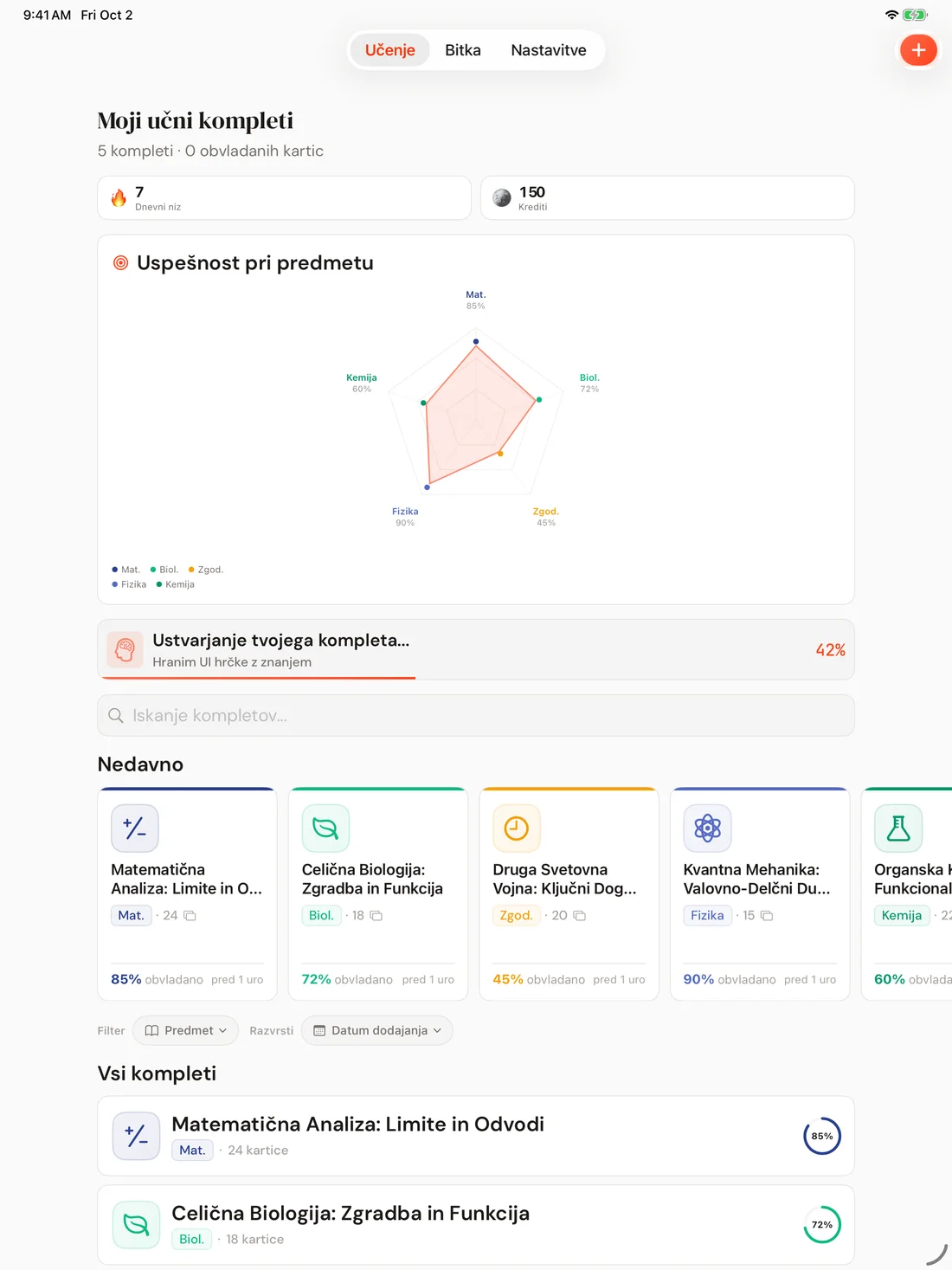Screen dimensions: 952x1270
Task: Click the flame daily streak icon
Action: coord(119,198)
